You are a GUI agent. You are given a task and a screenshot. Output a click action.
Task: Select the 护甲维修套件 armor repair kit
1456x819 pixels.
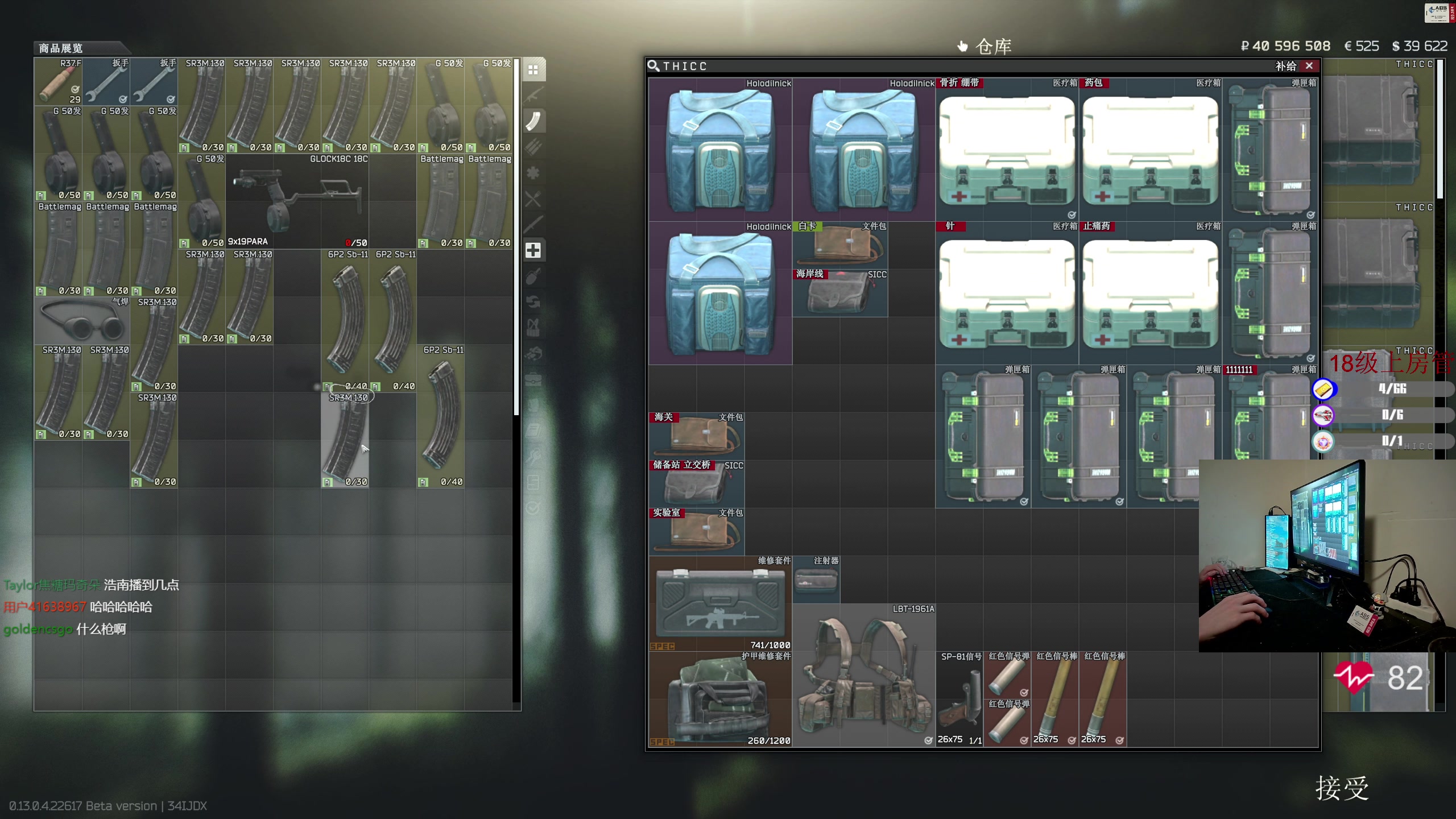(x=721, y=699)
